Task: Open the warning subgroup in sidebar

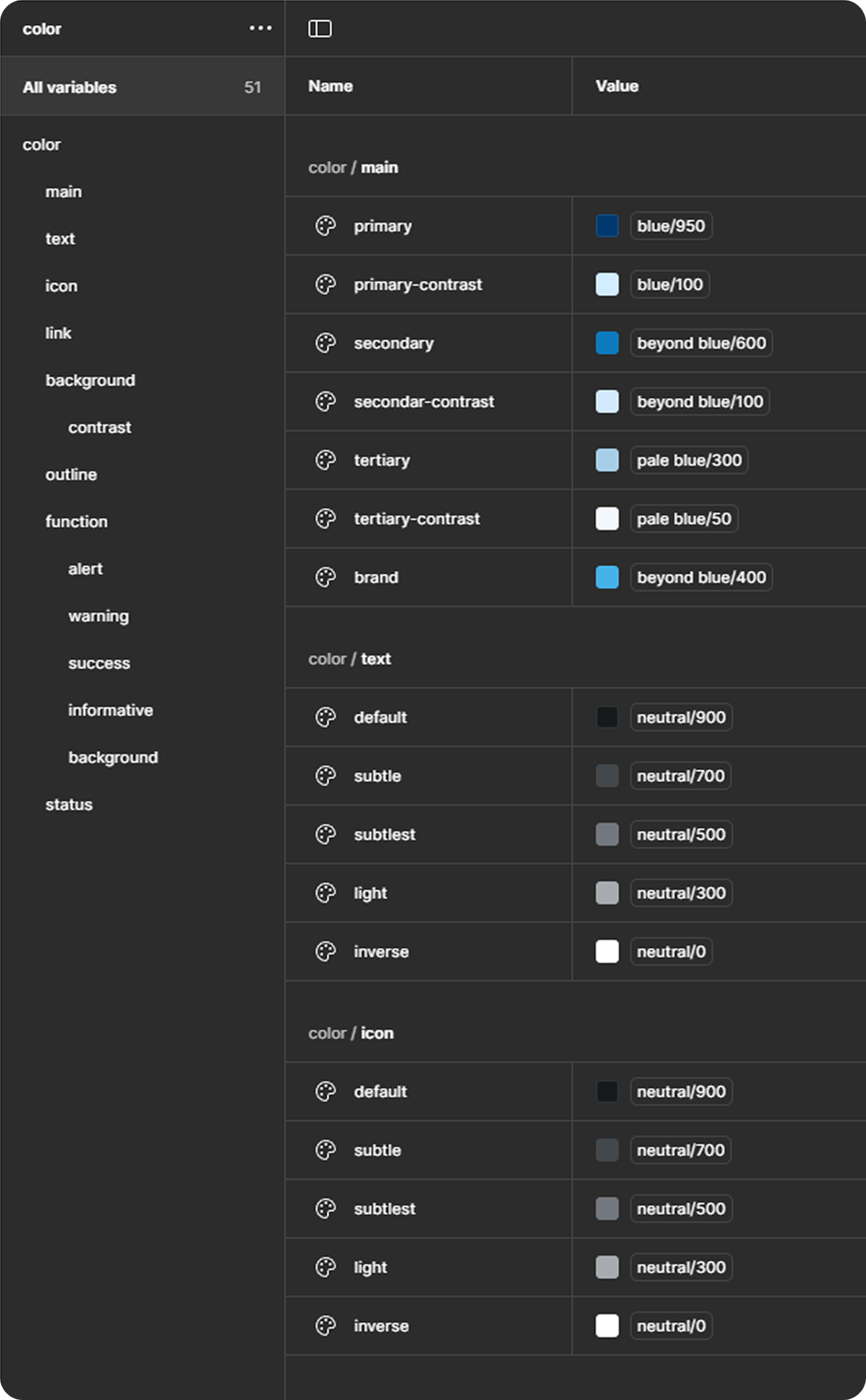Action: (x=99, y=616)
